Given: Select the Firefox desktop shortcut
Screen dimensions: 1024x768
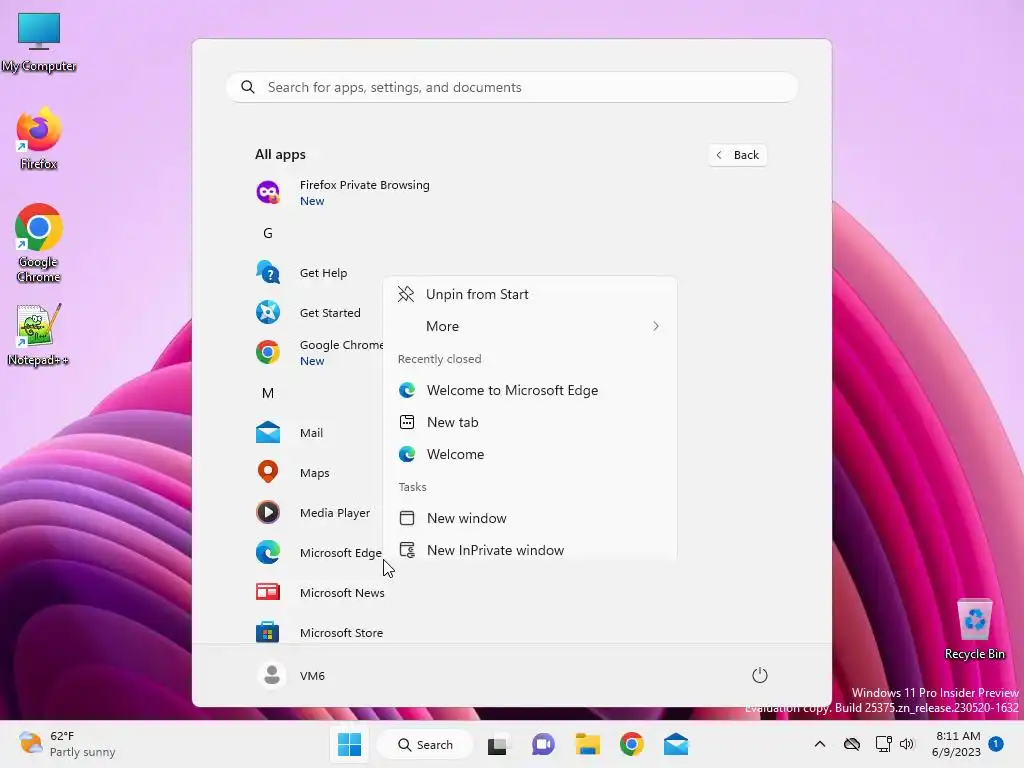Looking at the screenshot, I should pyautogui.click(x=39, y=140).
